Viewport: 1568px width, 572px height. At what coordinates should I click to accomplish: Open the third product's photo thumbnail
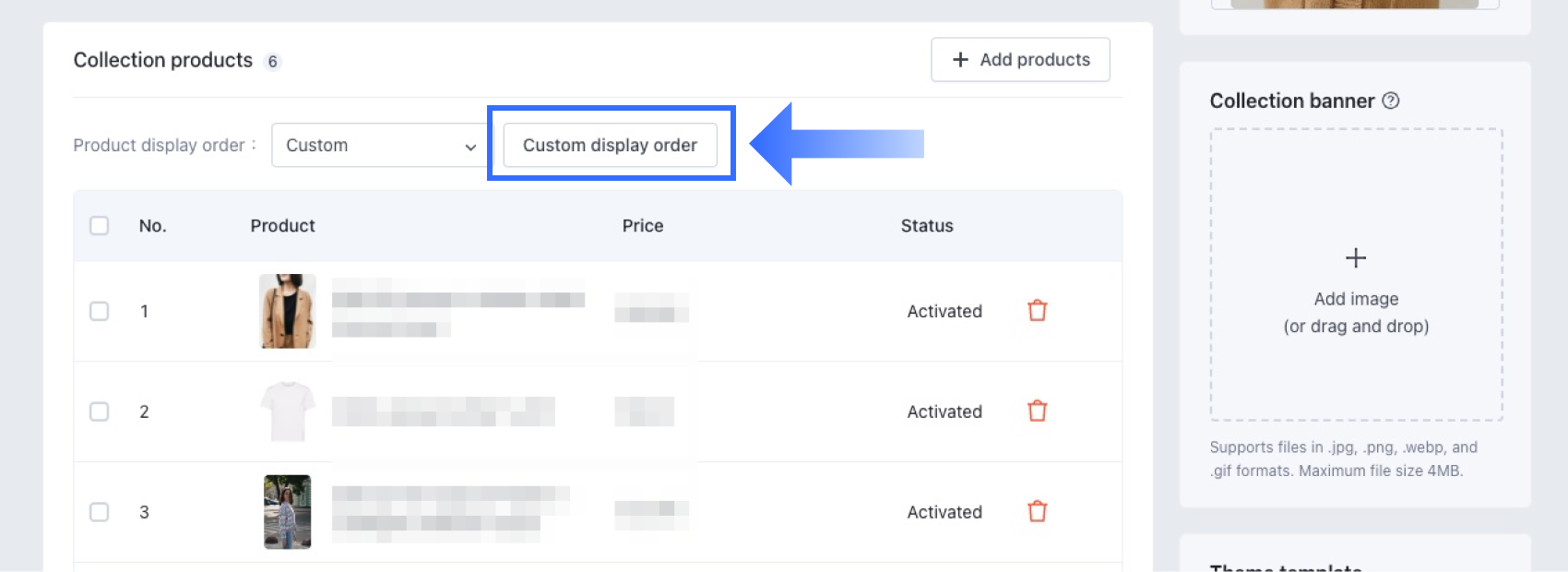[x=288, y=512]
